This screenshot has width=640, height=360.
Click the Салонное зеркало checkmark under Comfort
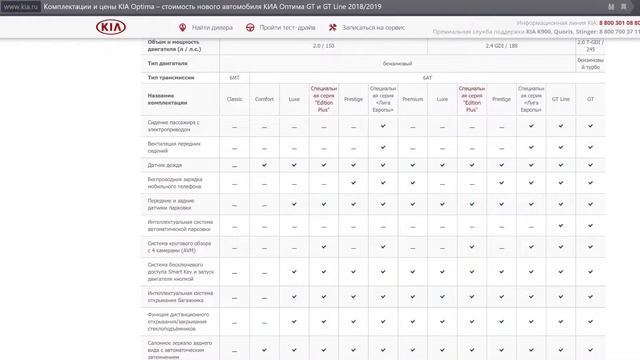coord(264,350)
